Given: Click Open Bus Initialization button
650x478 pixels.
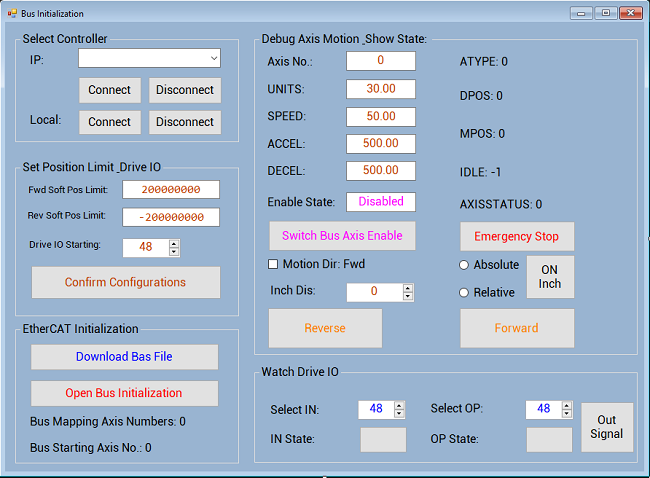Looking at the screenshot, I should click(x=124, y=393).
